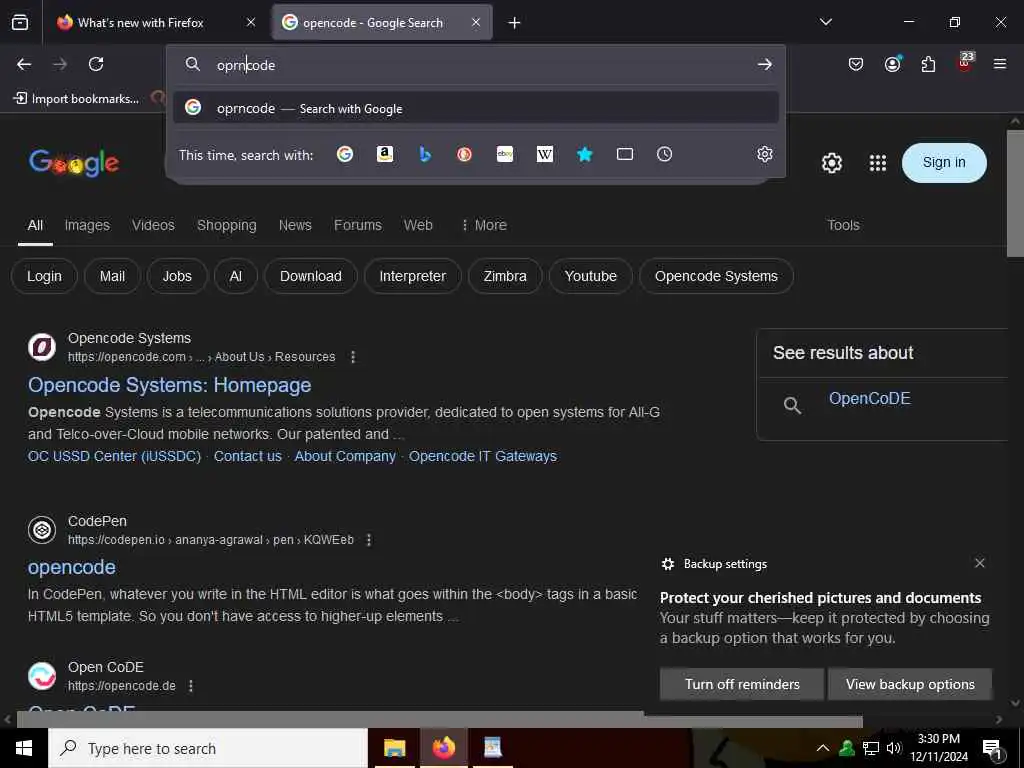Open the CodePen opencode result
1024x768 pixels.
click(x=72, y=568)
